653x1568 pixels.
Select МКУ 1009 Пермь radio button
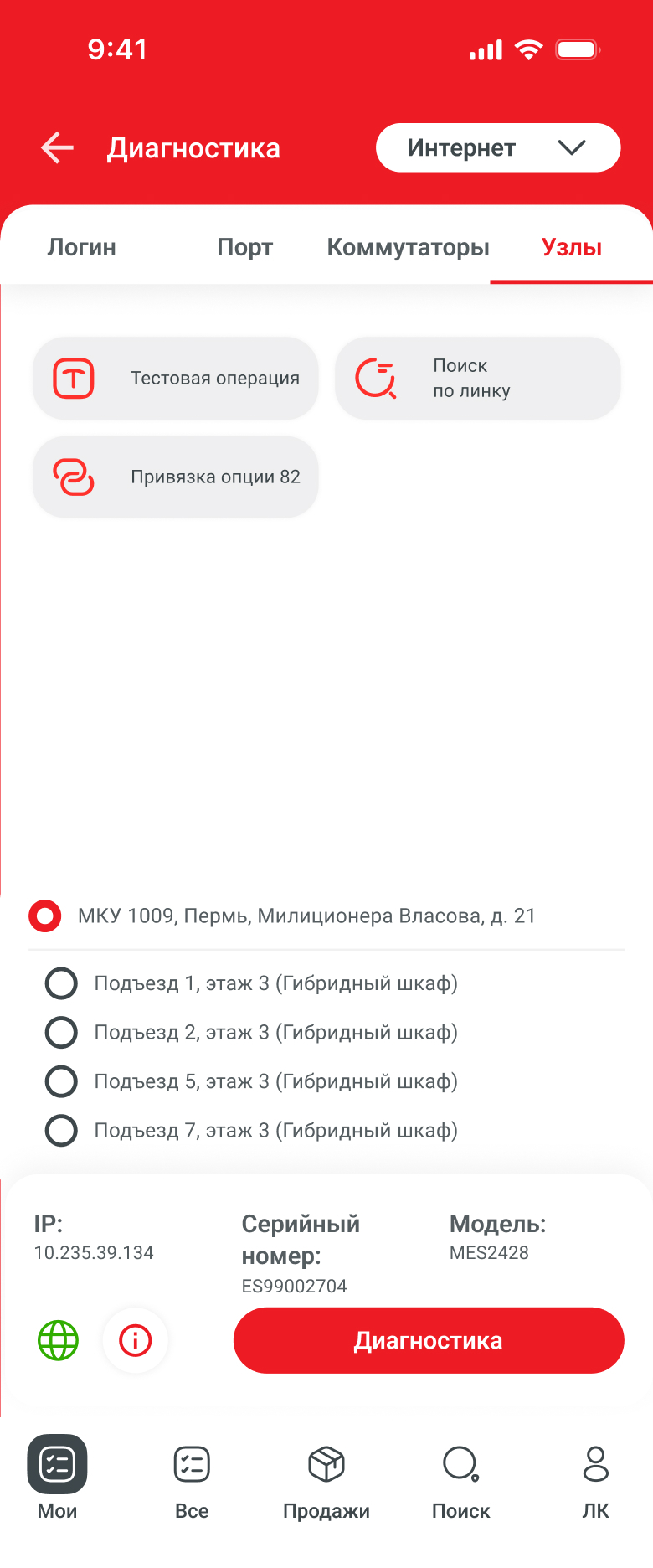(x=45, y=916)
